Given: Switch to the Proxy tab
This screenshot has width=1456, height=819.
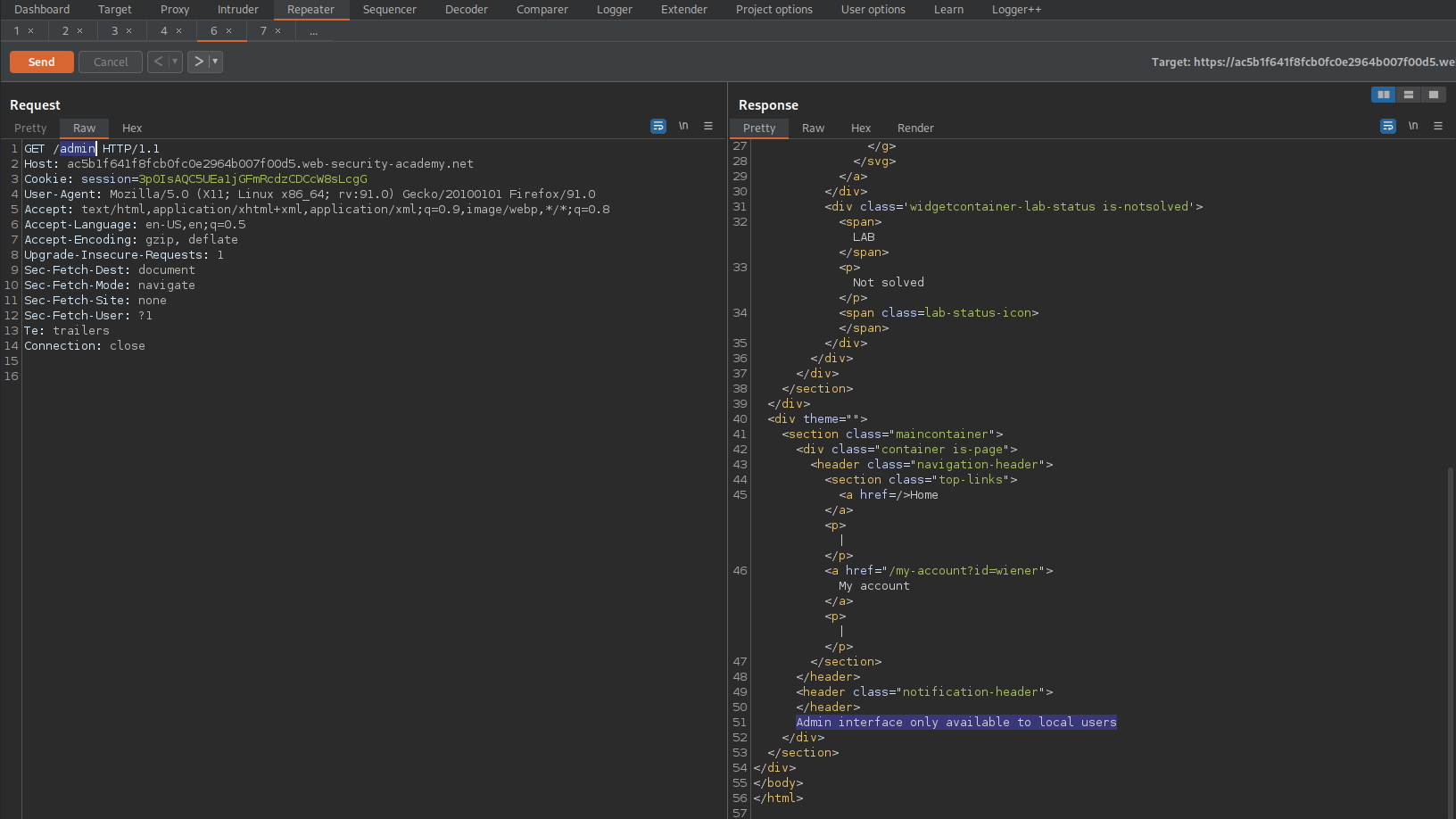Looking at the screenshot, I should click(175, 10).
